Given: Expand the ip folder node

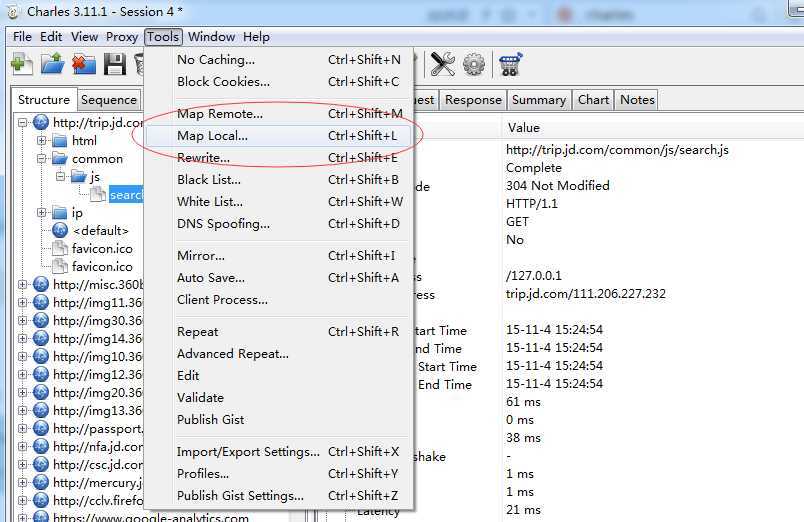Looking at the screenshot, I should (x=42, y=212).
